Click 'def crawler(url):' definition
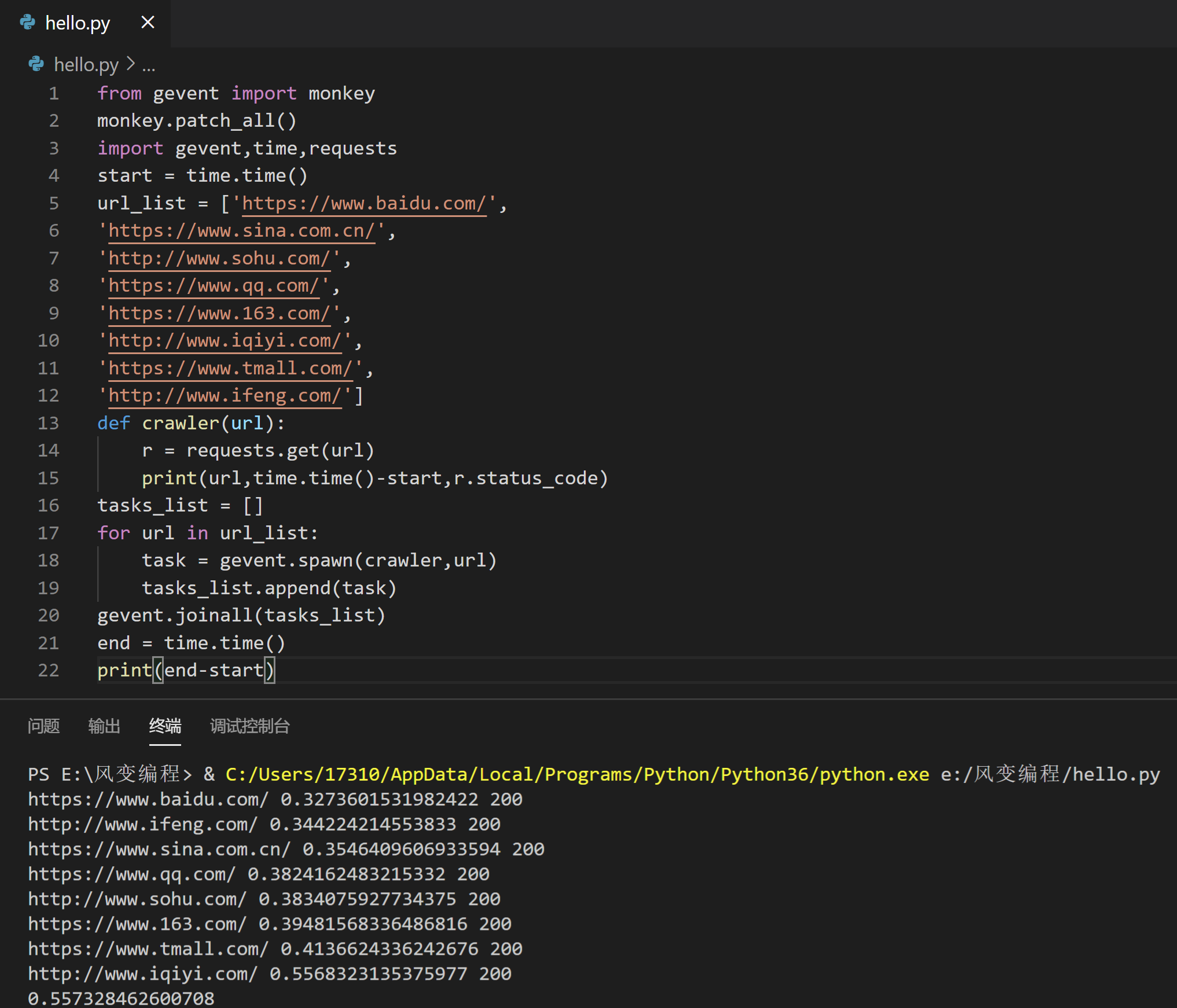 (191, 424)
